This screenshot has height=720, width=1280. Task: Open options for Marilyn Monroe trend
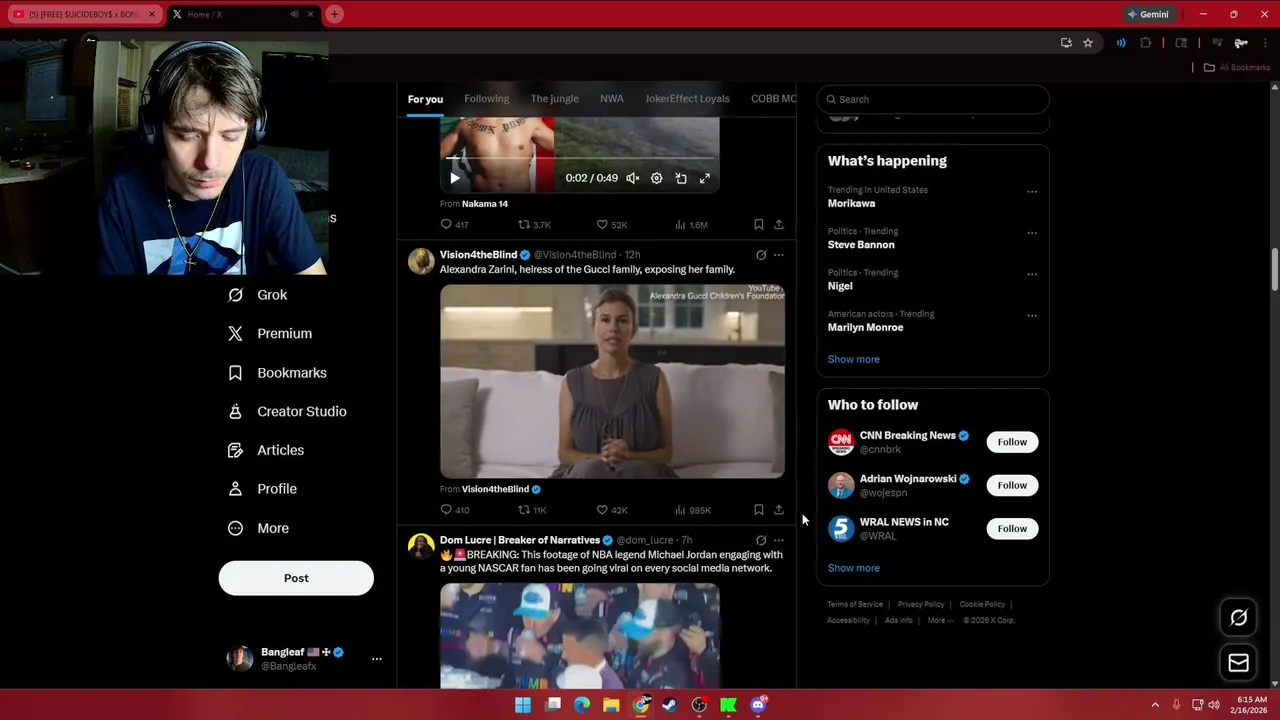tap(1032, 316)
